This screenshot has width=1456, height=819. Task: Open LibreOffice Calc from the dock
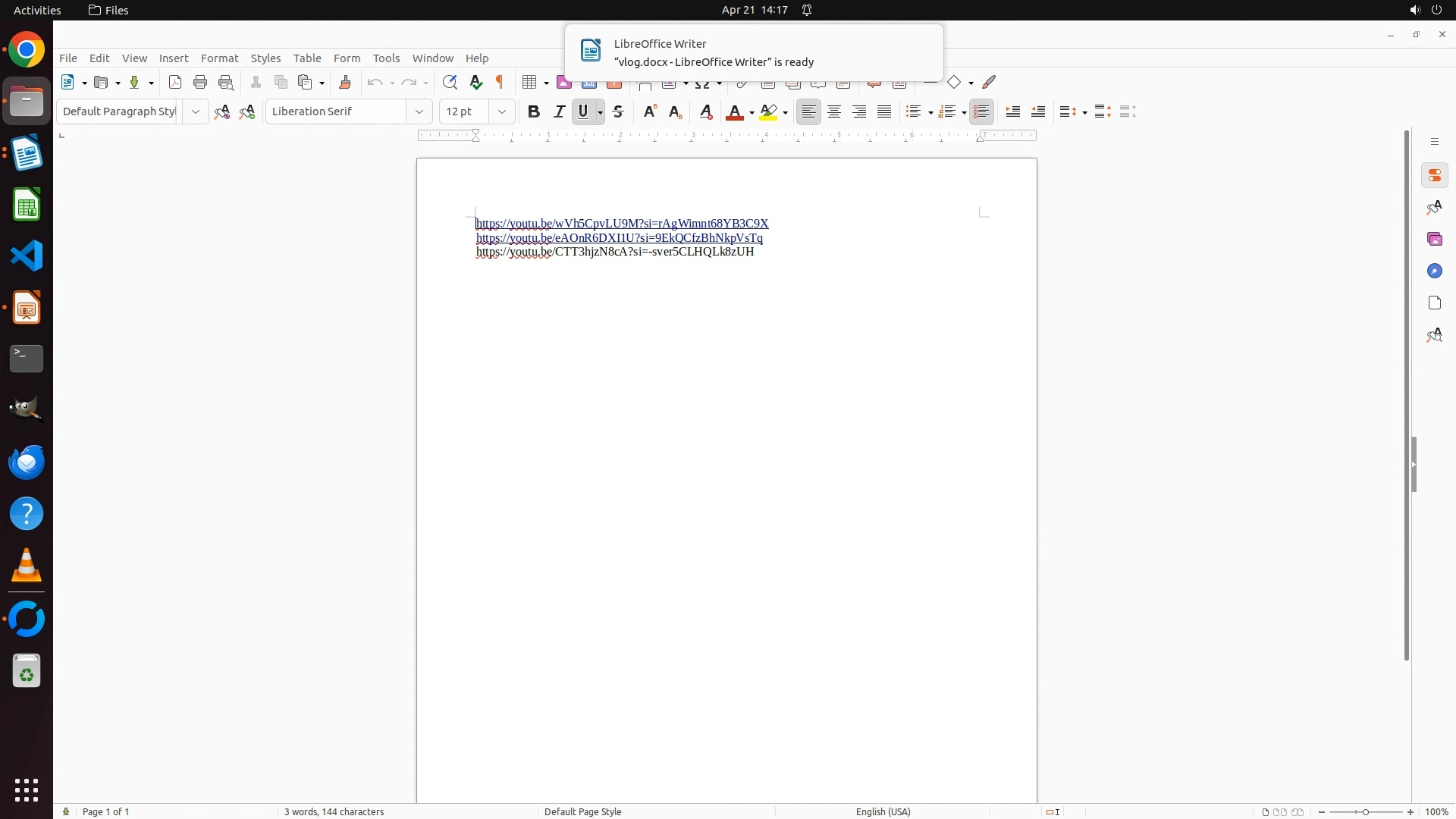(27, 206)
